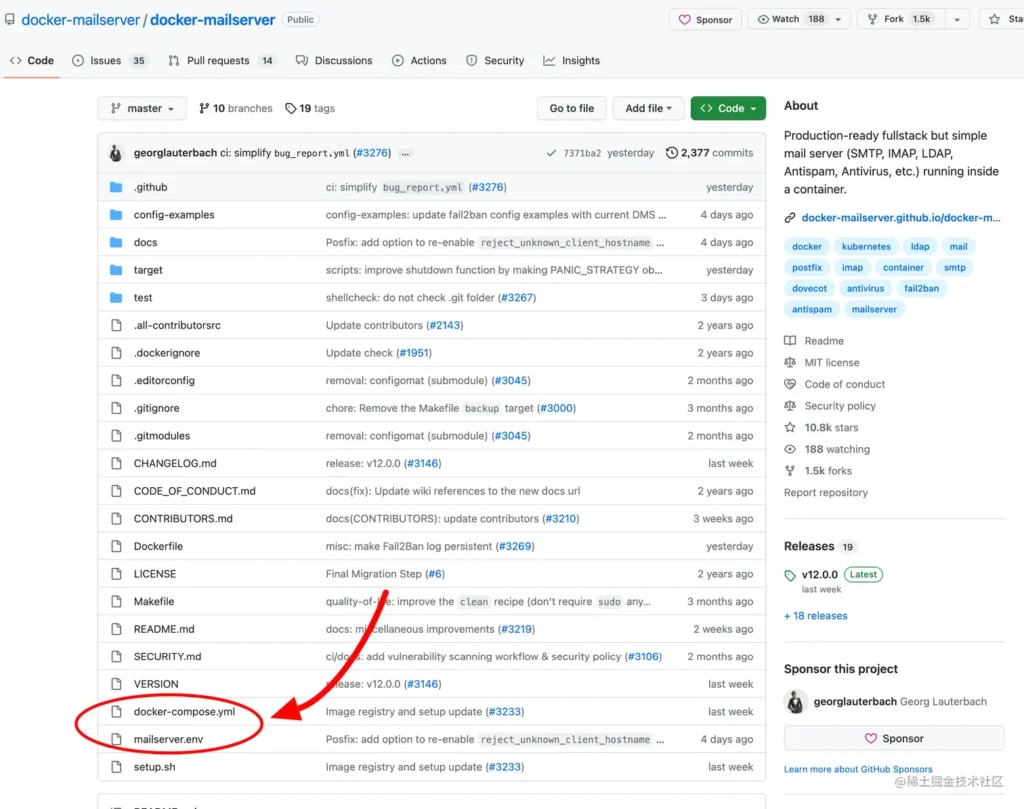The image size is (1024, 809).
Task: Click Learn more about GitHub Sponsors
Action: tap(858, 769)
